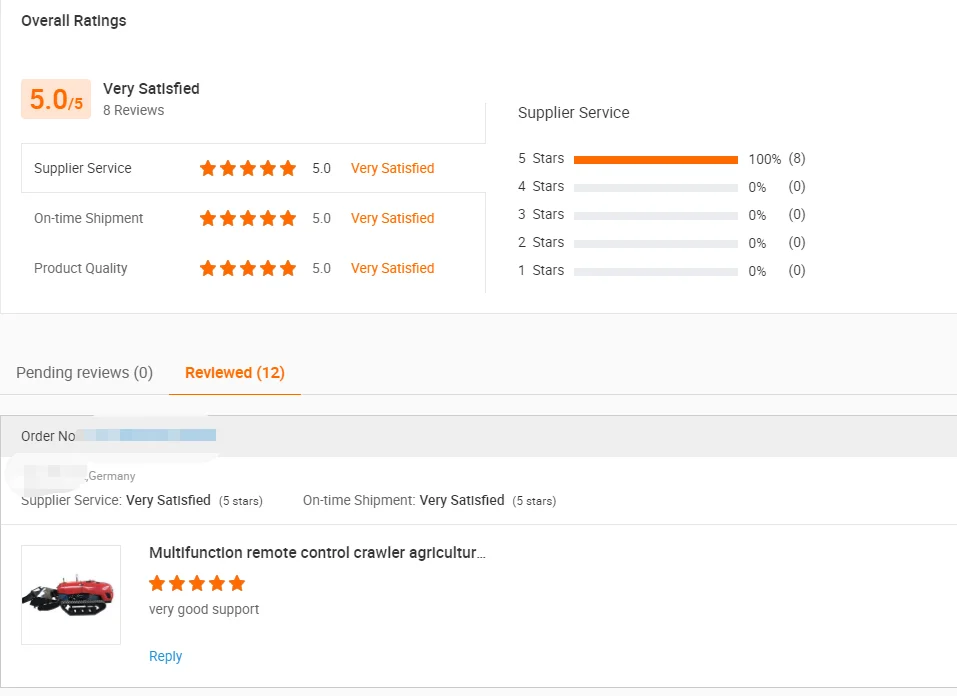Click the review's five-star rating
The width and height of the screenshot is (957, 696).
197,583
